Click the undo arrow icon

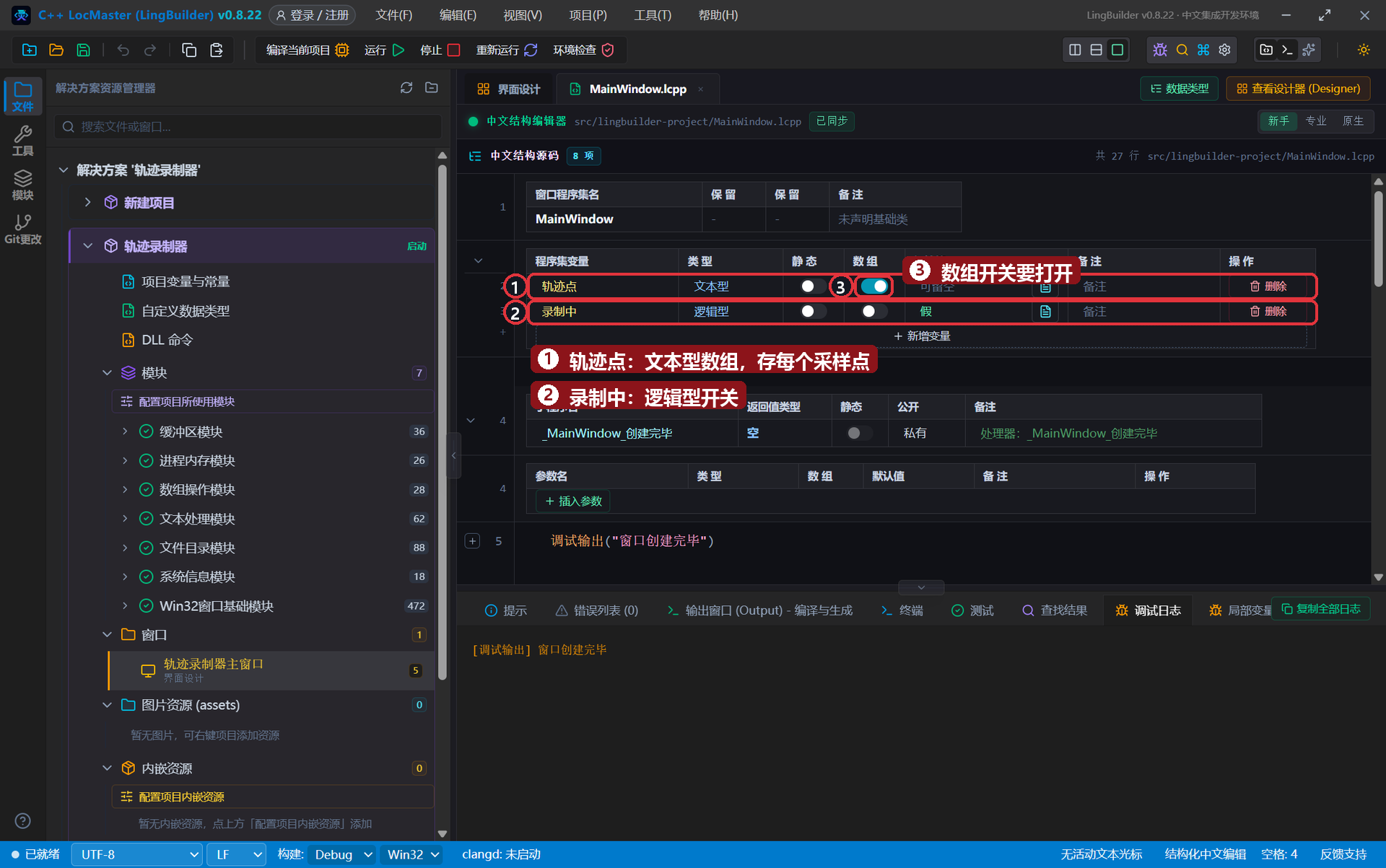[x=123, y=50]
